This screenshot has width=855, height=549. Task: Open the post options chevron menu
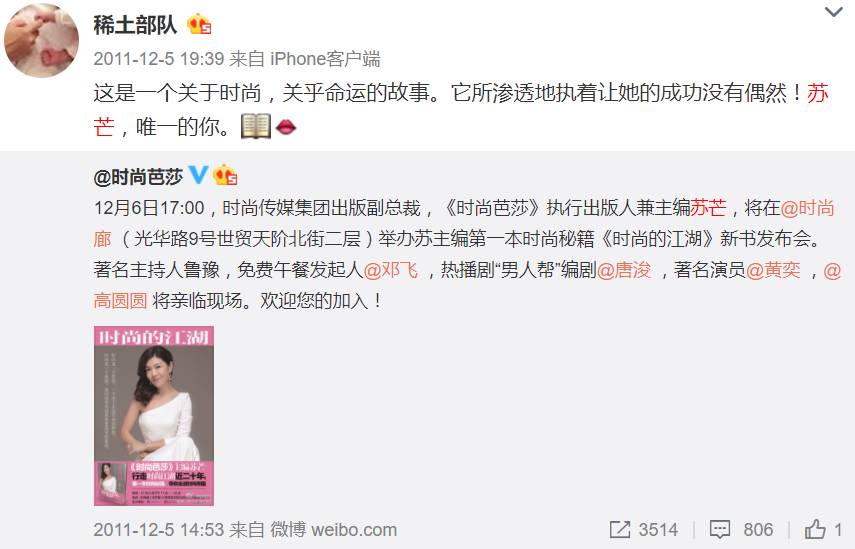pyautogui.click(x=833, y=12)
